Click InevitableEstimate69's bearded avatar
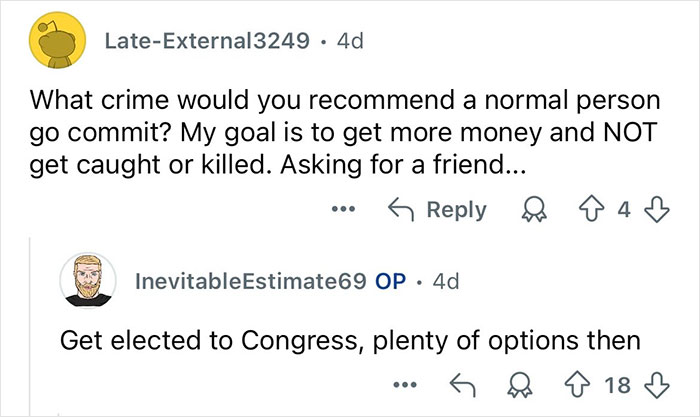 pos(88,280)
